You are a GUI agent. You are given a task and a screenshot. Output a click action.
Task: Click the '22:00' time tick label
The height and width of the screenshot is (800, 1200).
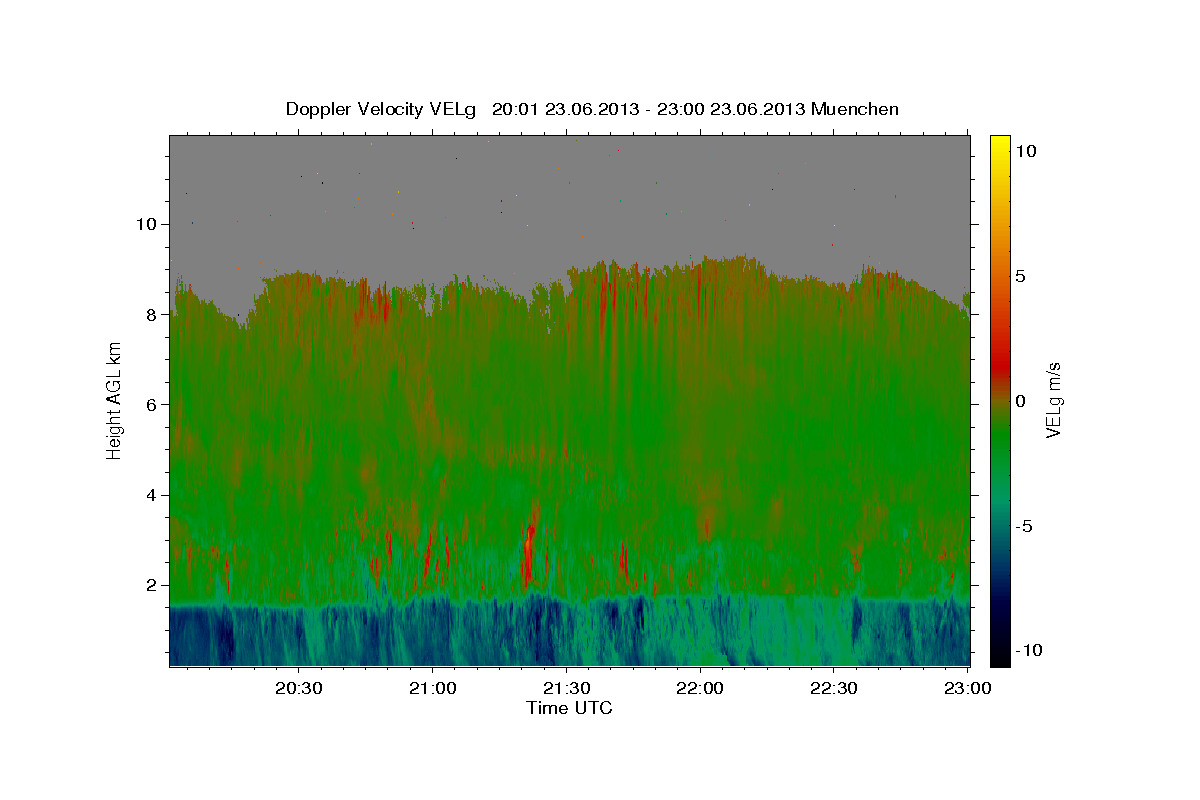(700, 689)
